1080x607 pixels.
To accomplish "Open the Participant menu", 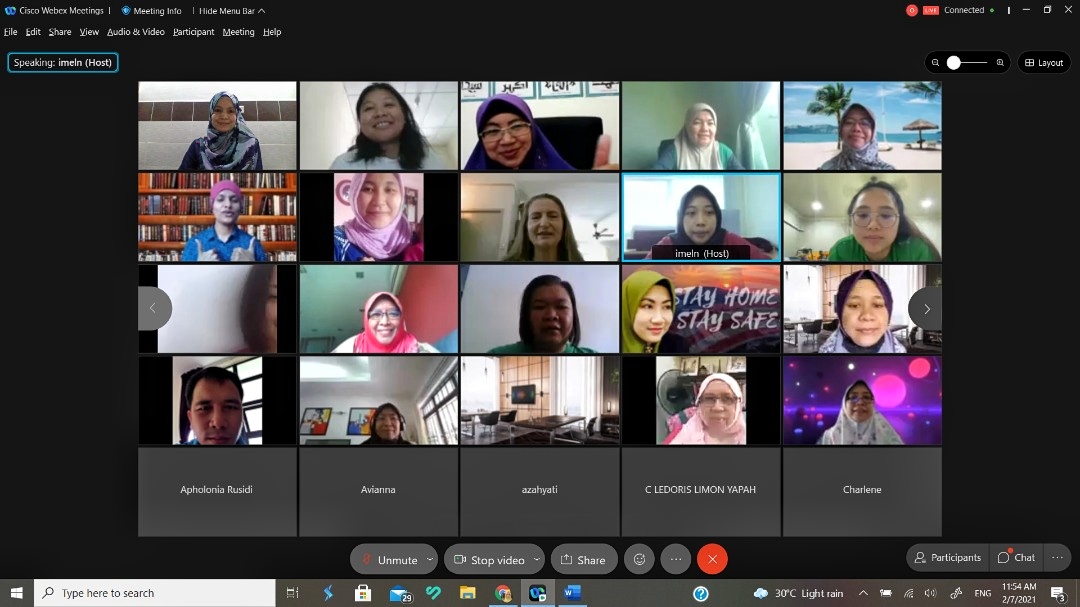I will coord(193,32).
